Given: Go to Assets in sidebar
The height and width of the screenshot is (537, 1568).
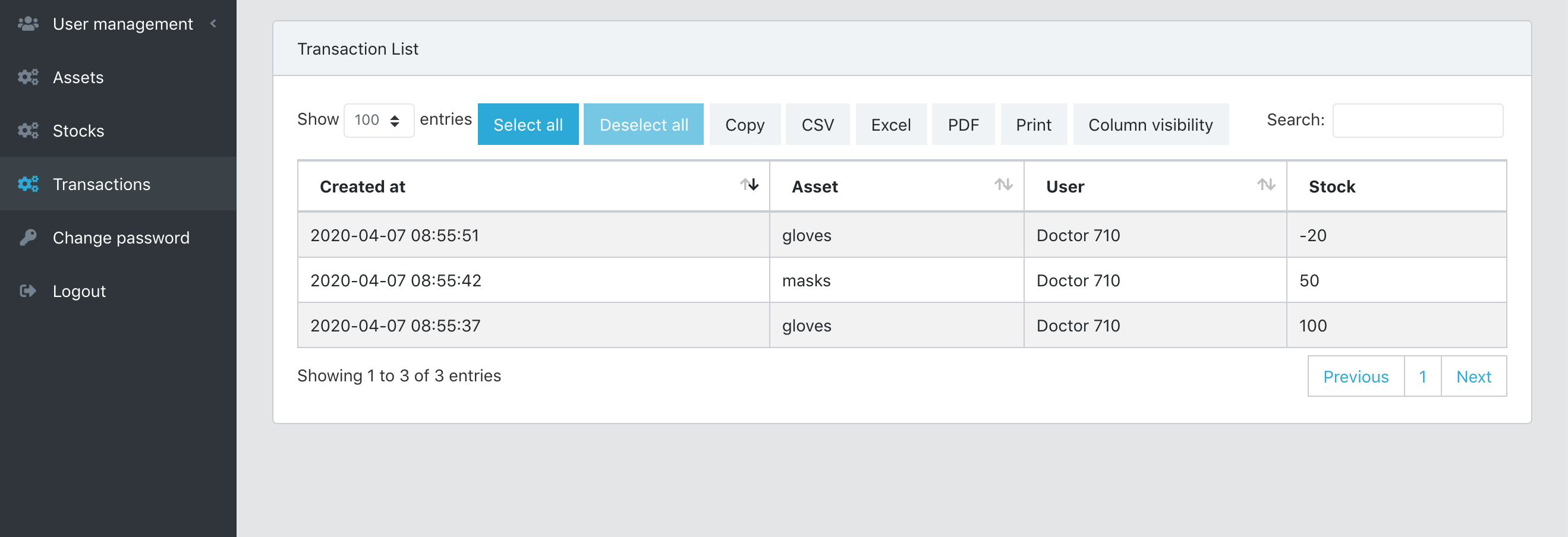Looking at the screenshot, I should point(118,77).
